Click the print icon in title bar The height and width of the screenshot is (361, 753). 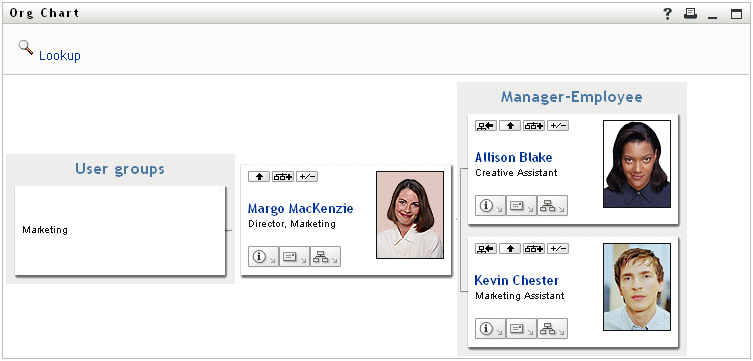tap(691, 14)
